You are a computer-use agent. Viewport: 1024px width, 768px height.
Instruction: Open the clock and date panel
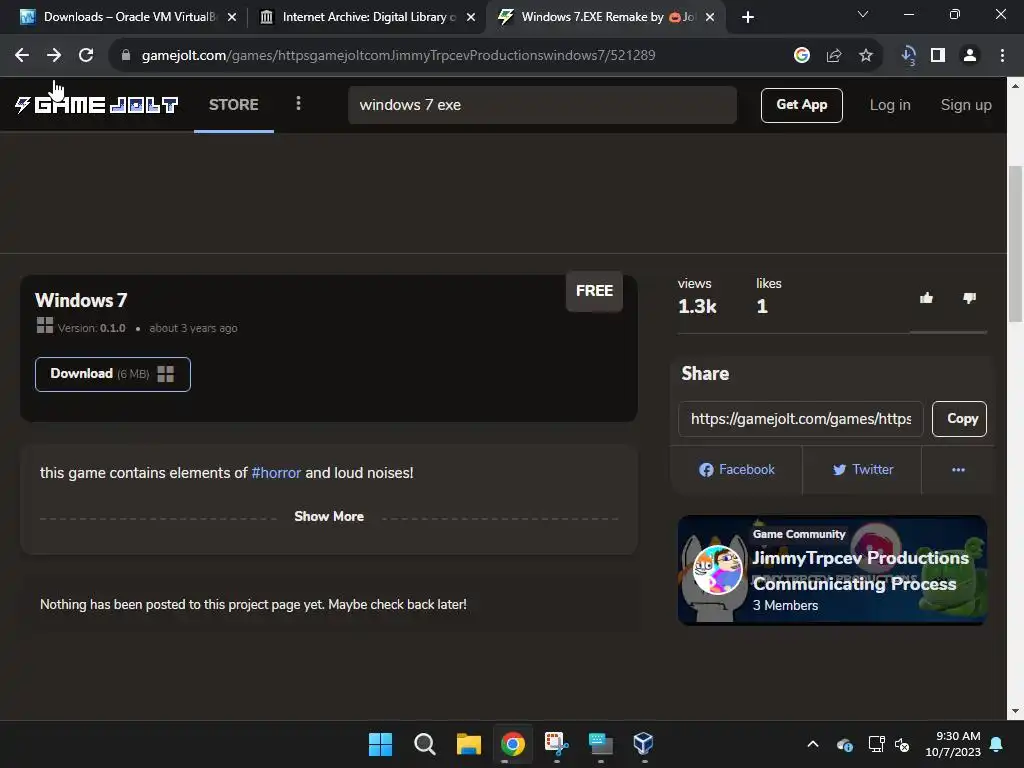tap(953, 744)
